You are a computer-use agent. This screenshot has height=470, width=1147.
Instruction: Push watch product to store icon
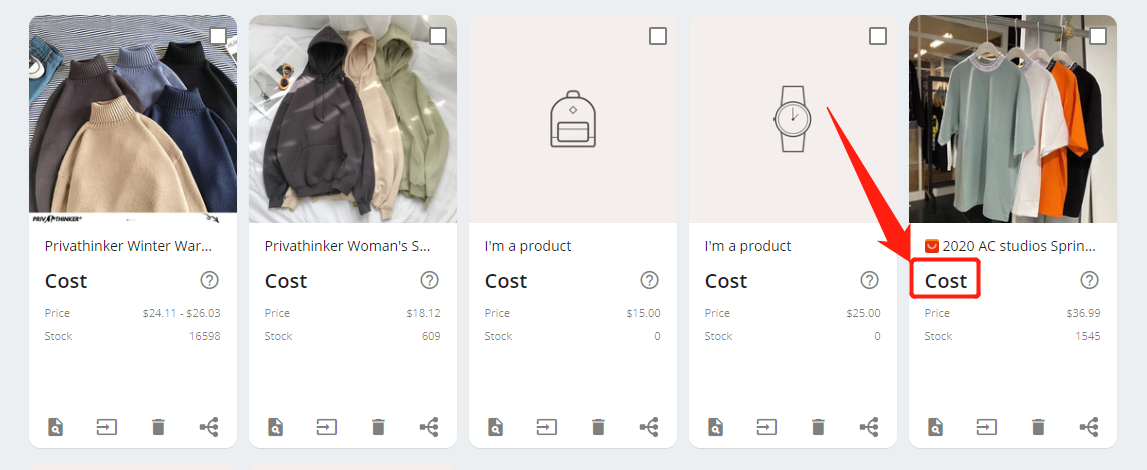[767, 426]
